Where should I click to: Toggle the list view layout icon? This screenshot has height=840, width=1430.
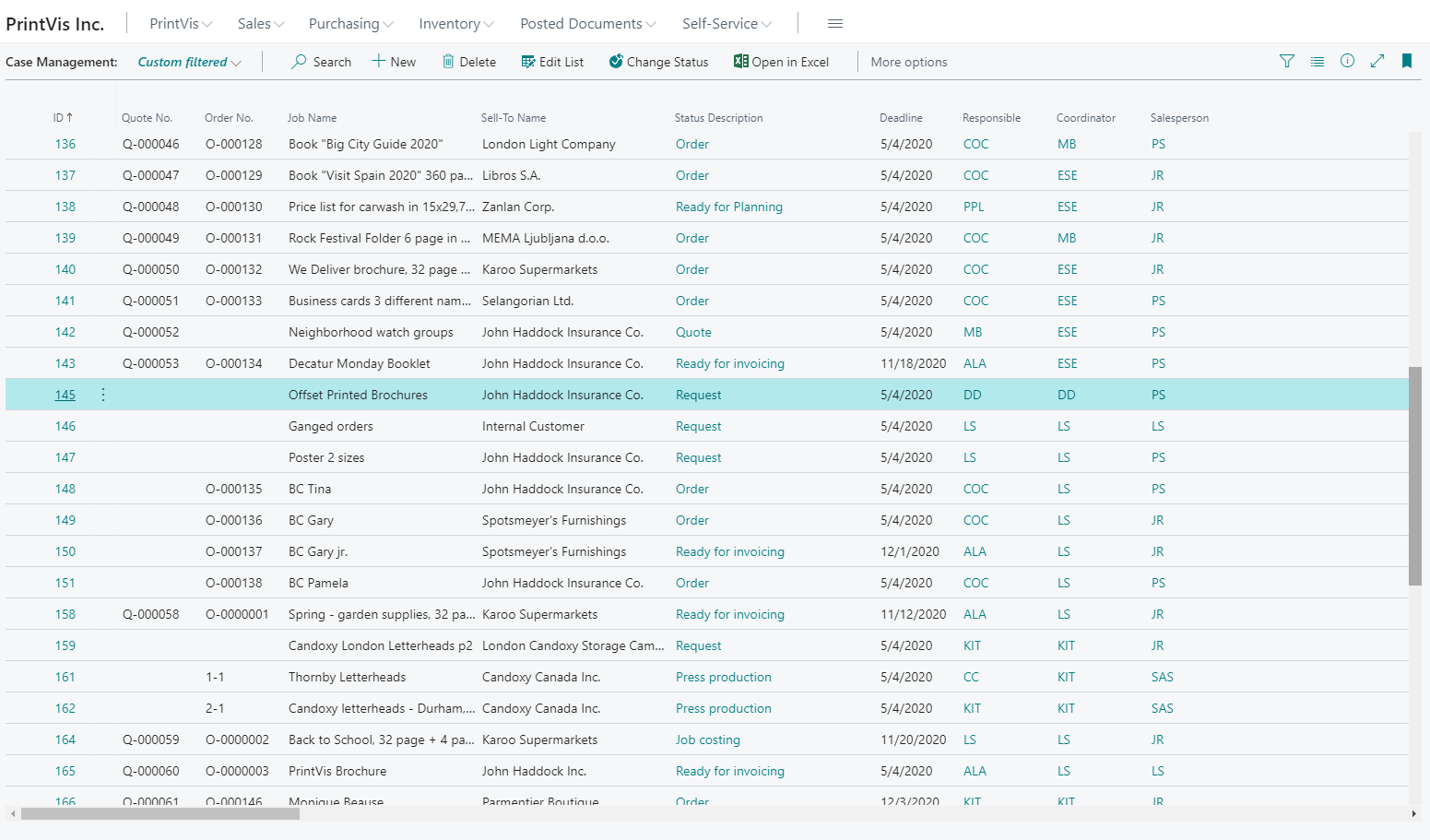click(x=1318, y=62)
